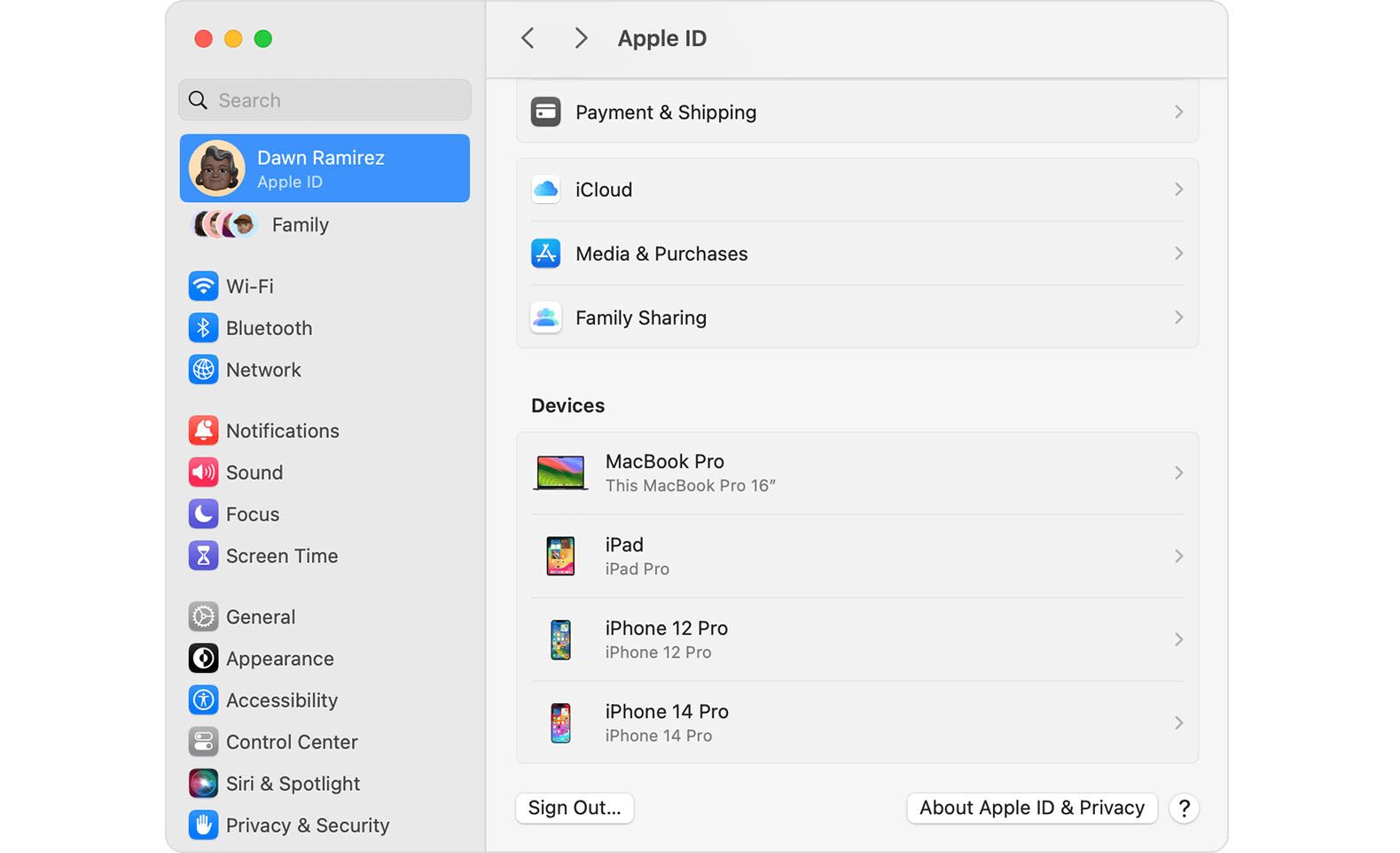Click the 'Appearance' sidebar label
The width and height of the screenshot is (1400, 853).
coord(280,659)
